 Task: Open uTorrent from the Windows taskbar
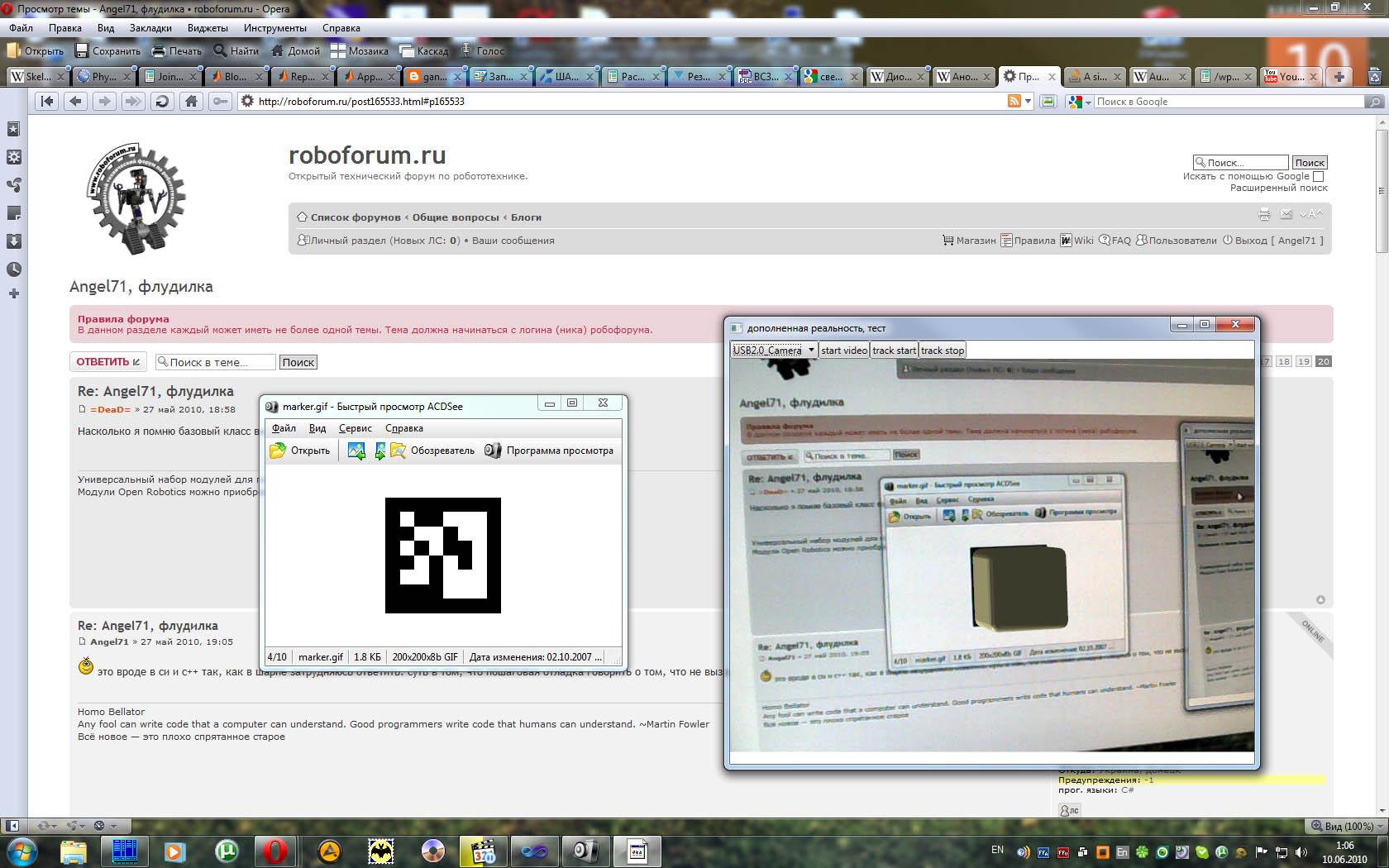pos(226,851)
